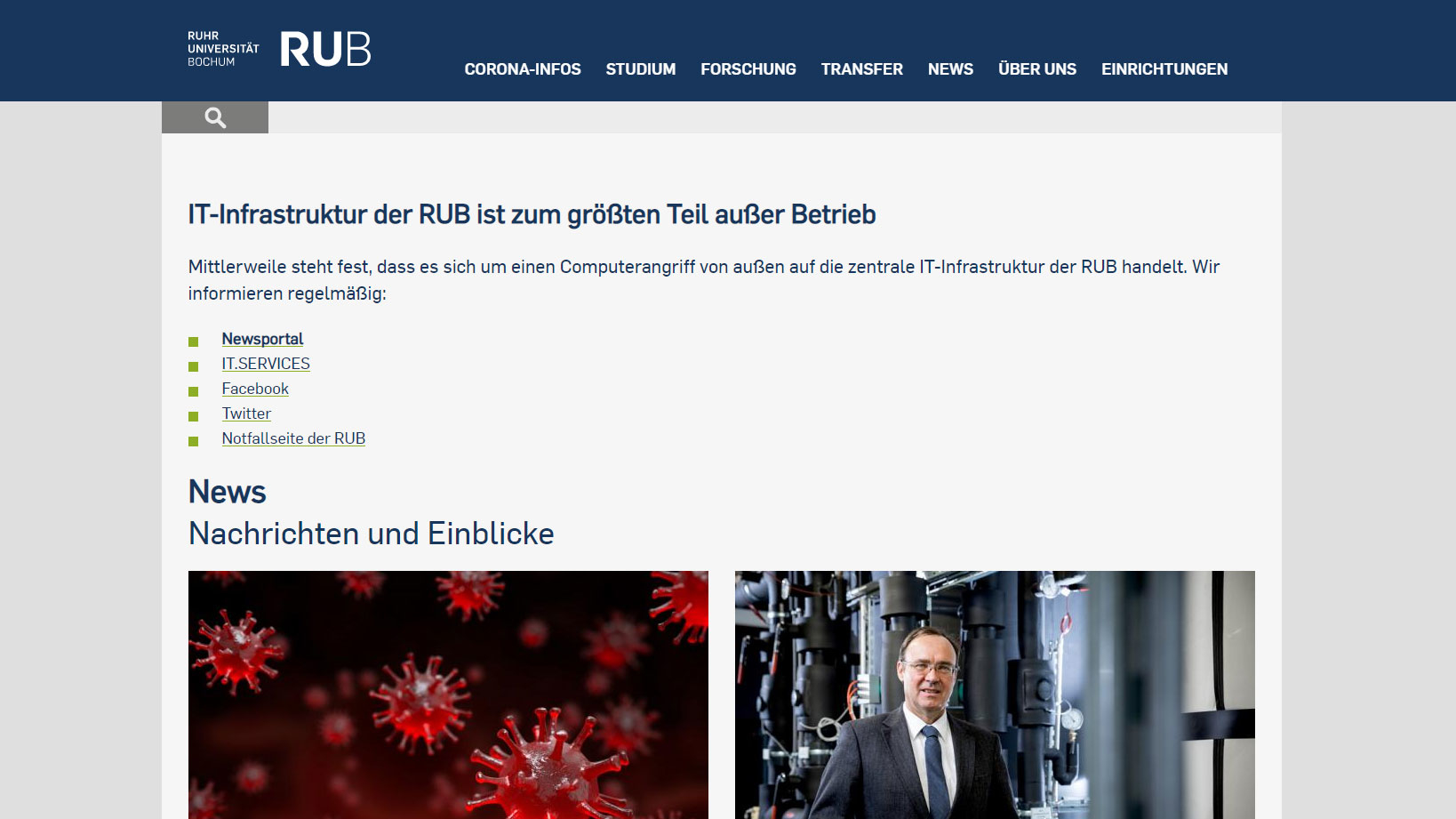Open the STUDIUM menu

point(641,69)
